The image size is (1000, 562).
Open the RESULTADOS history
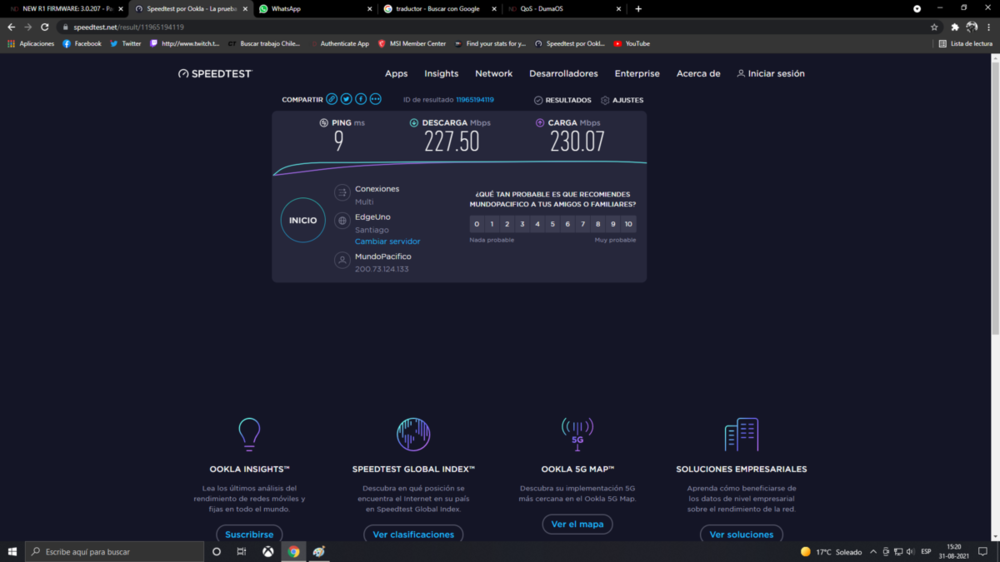coord(562,100)
